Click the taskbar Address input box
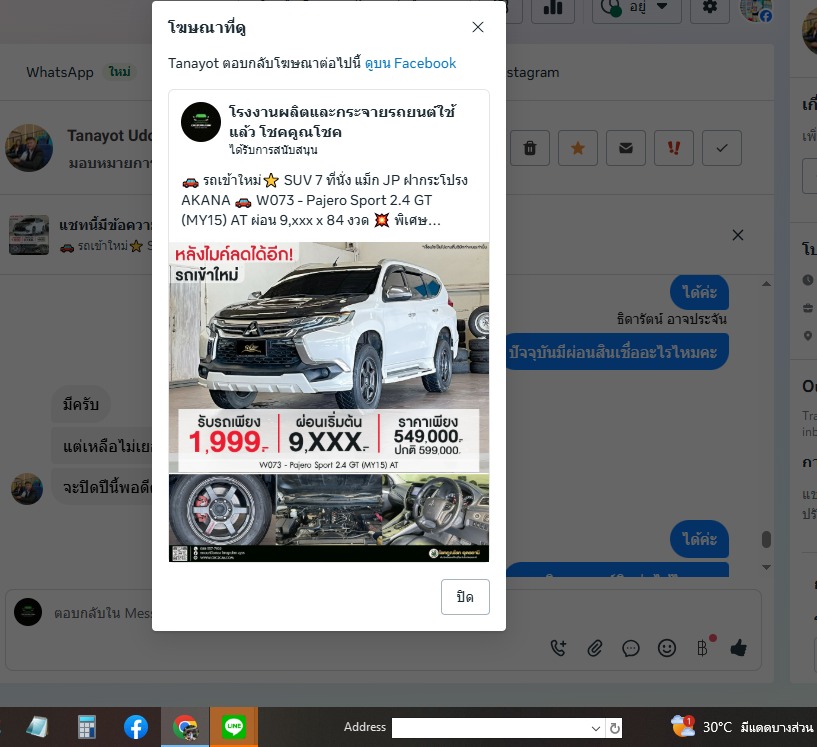Viewport: 817px width, 747px height. pyautogui.click(x=491, y=728)
